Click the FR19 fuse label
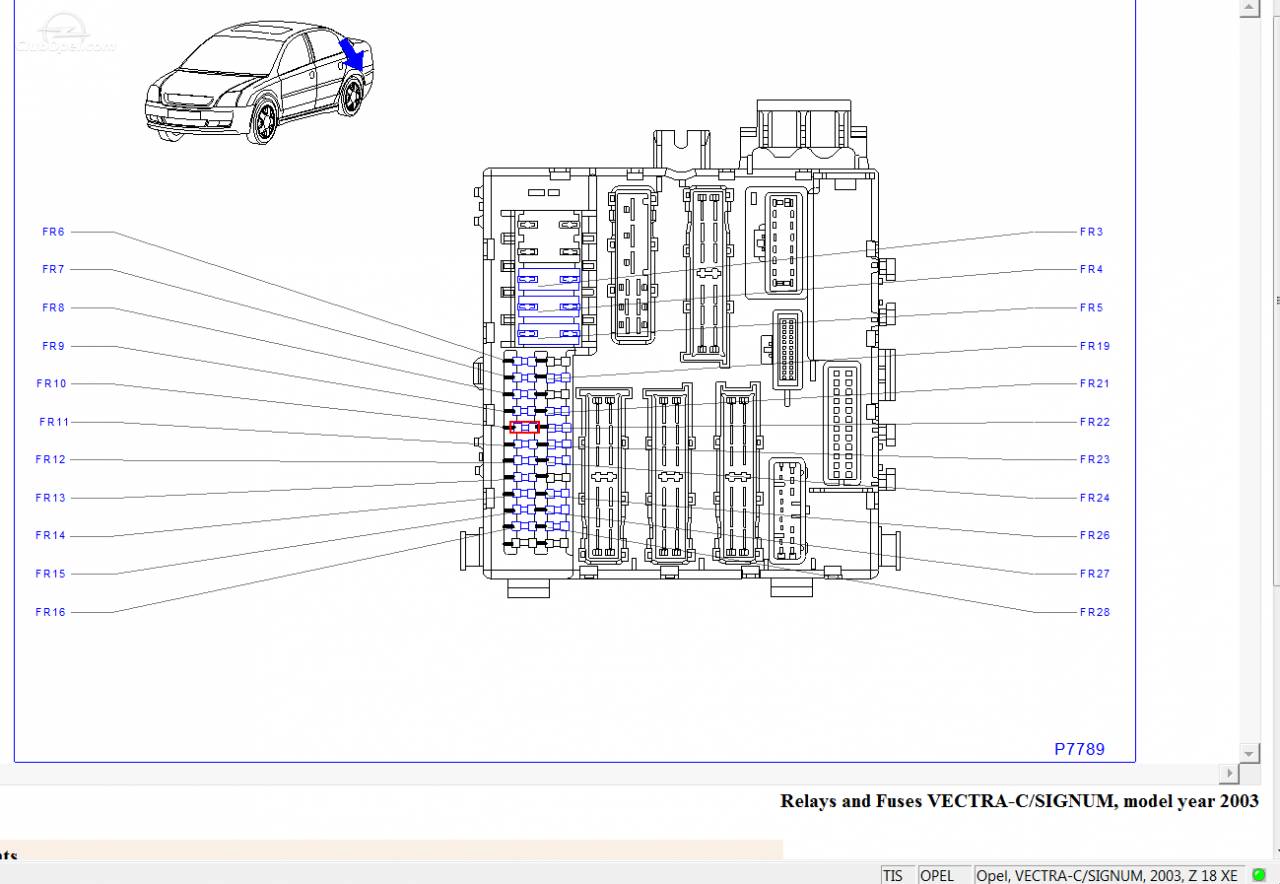 coord(1095,346)
